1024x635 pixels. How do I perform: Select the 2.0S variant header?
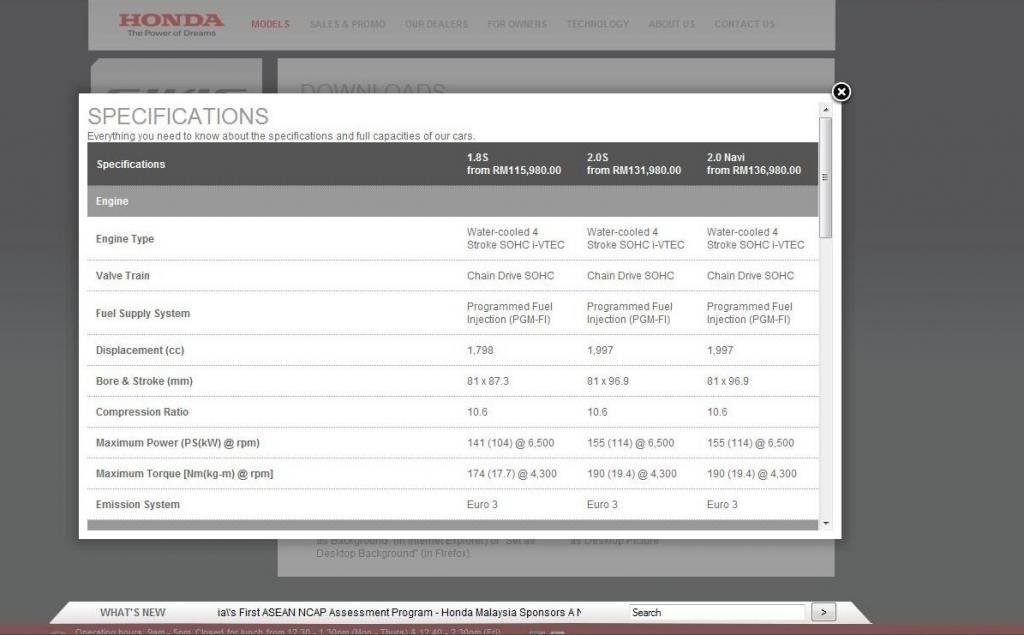point(633,164)
